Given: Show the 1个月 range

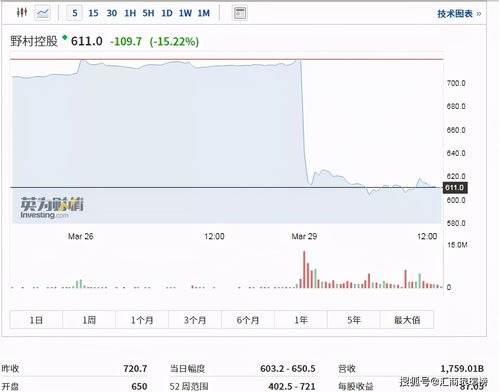Looking at the screenshot, I should tap(142, 320).
